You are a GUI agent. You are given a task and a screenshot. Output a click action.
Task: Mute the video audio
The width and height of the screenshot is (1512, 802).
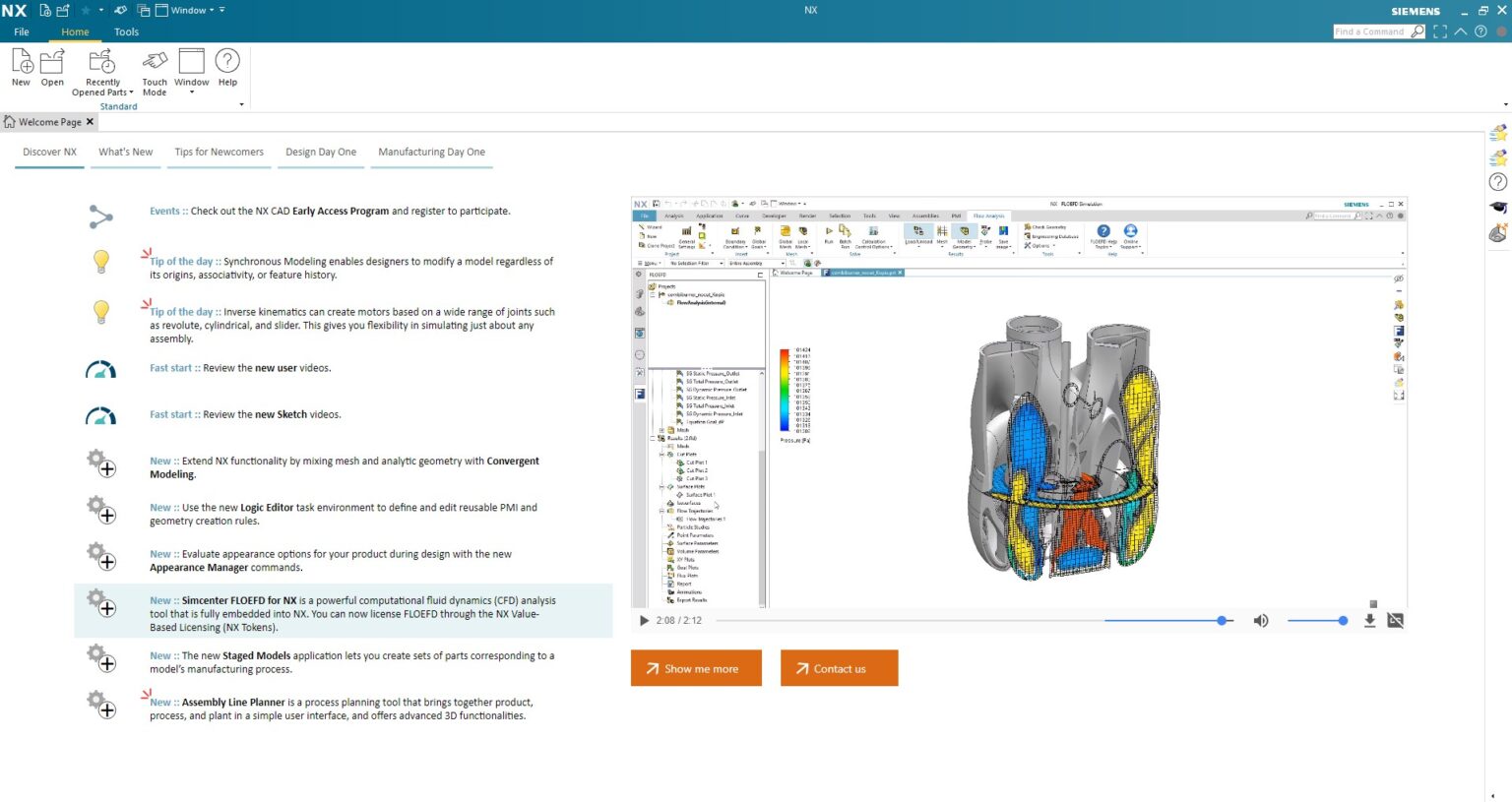[x=1261, y=620]
